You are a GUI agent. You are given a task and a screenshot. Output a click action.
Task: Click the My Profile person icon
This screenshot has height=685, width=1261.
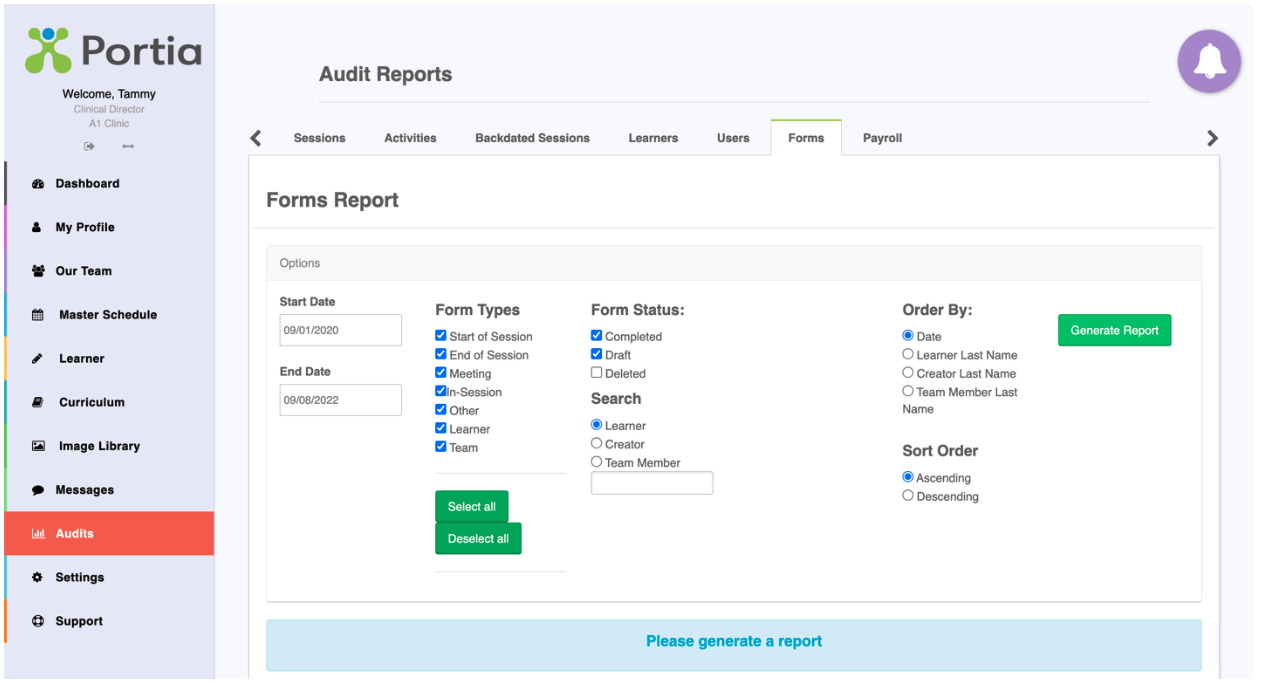[x=38, y=228]
